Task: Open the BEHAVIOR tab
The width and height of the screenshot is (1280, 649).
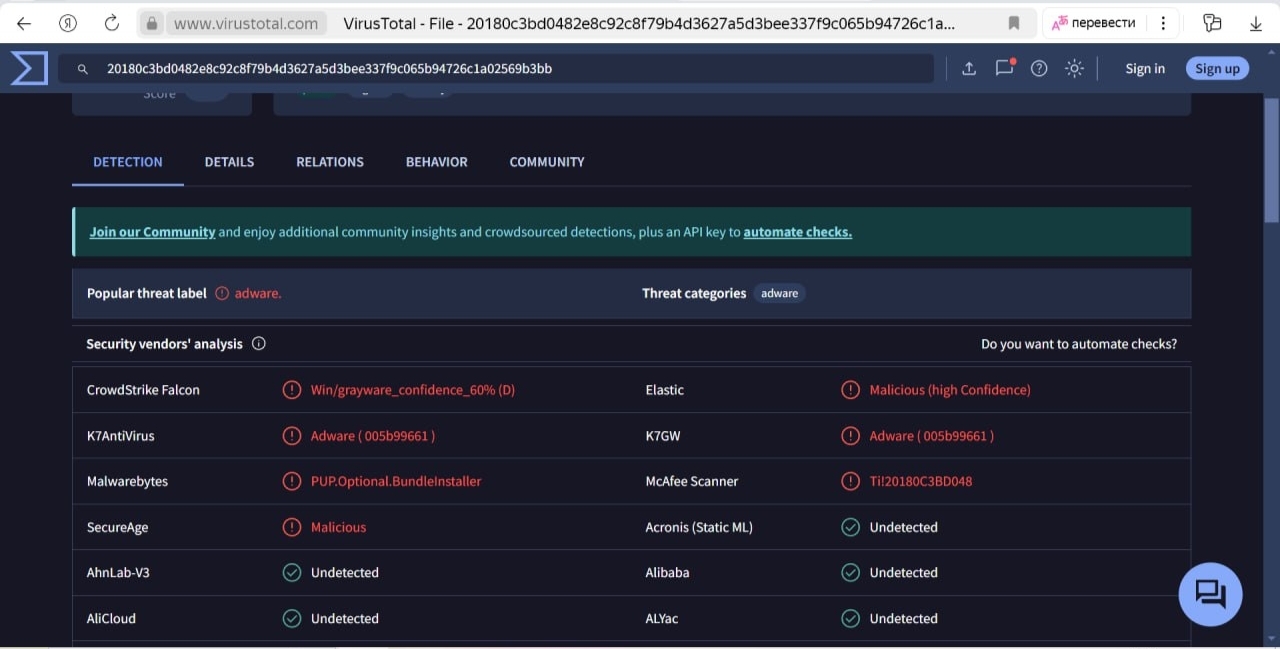Action: tap(436, 162)
